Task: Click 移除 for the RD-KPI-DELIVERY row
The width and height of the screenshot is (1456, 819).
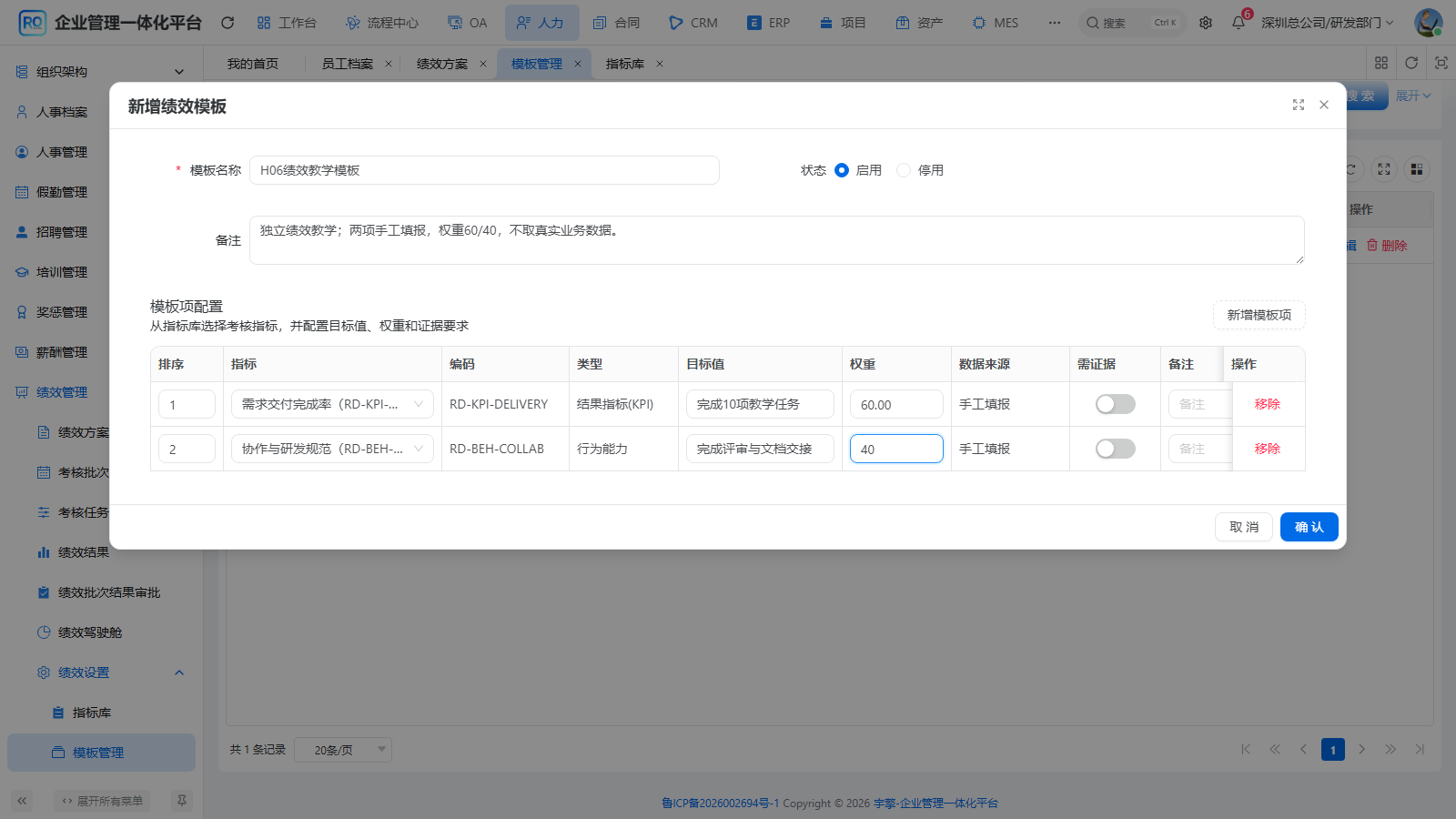Action: pyautogui.click(x=1268, y=404)
